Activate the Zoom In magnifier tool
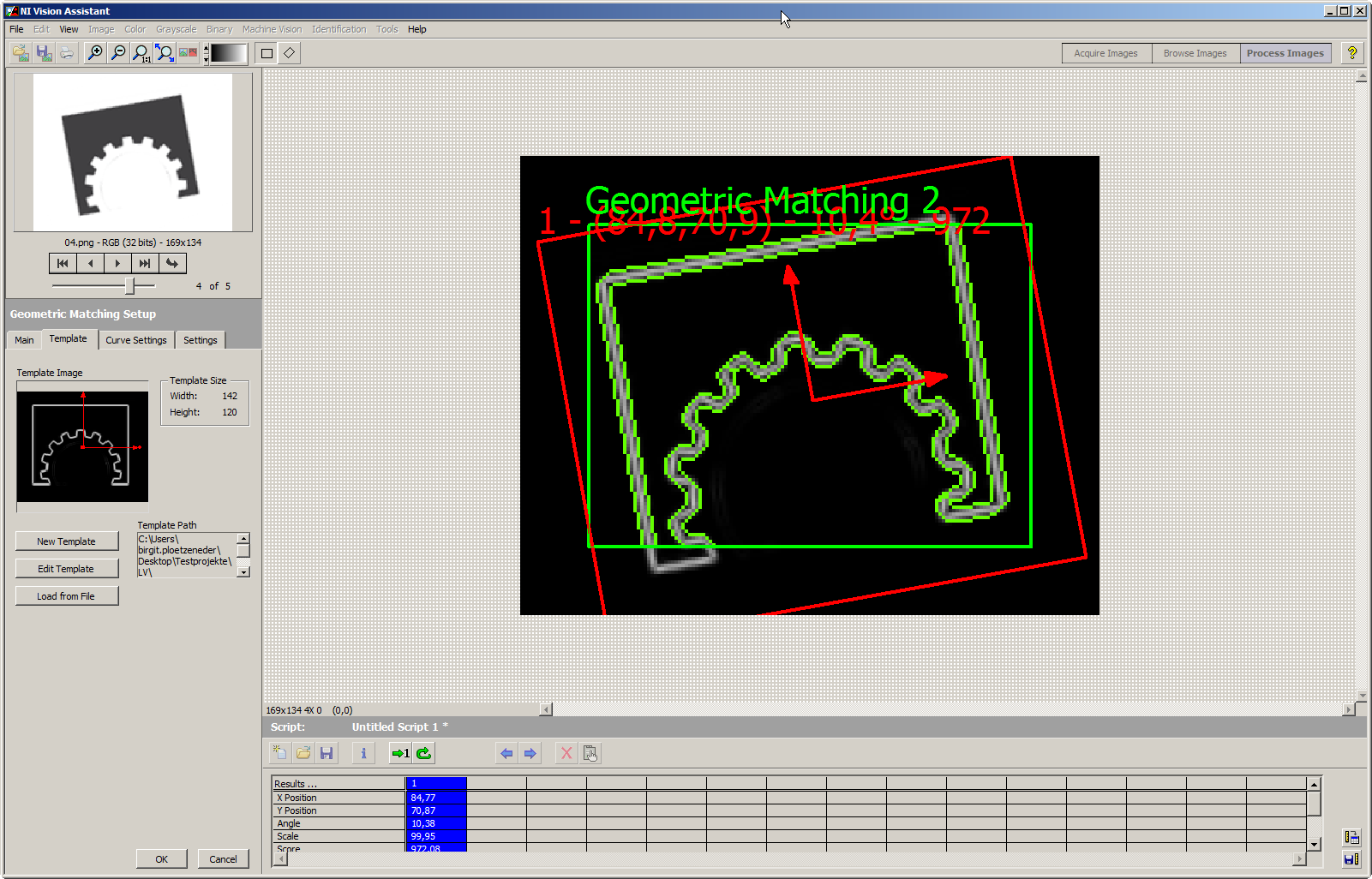Viewport: 1372px width, 879px height. pyautogui.click(x=95, y=53)
